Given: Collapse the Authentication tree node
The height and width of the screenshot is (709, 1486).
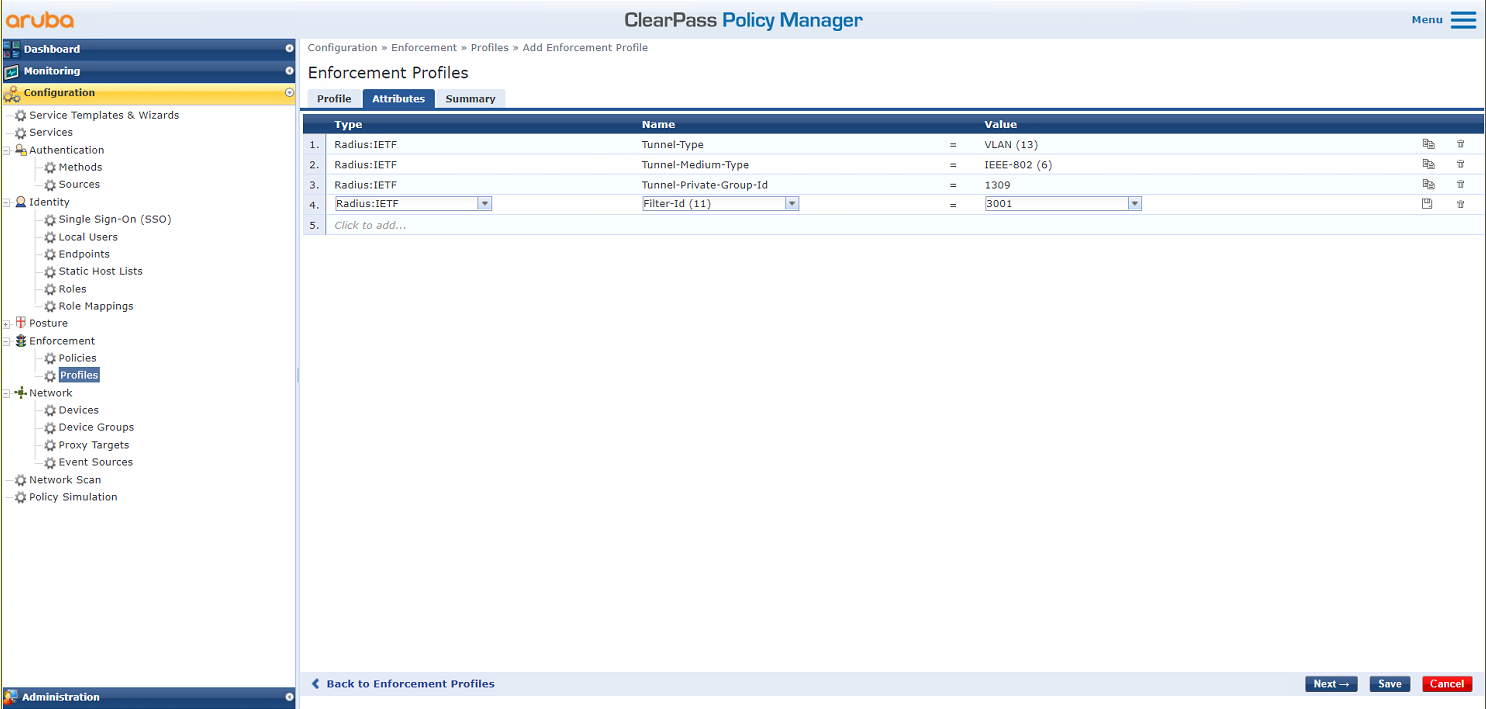Looking at the screenshot, I should (x=7, y=150).
